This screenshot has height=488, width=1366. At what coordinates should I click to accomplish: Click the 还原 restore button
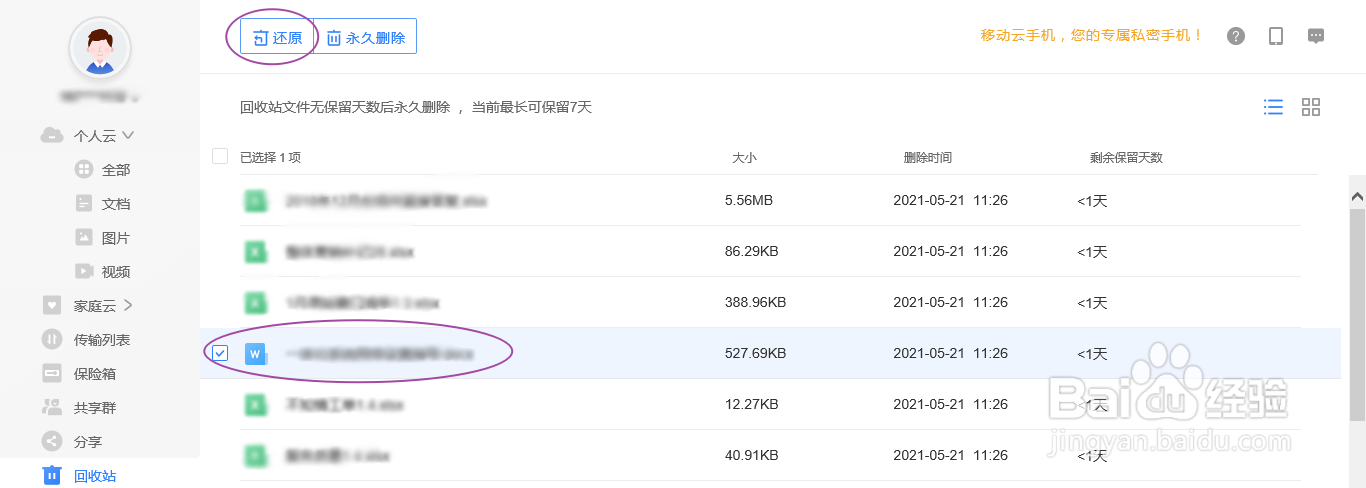tap(277, 38)
